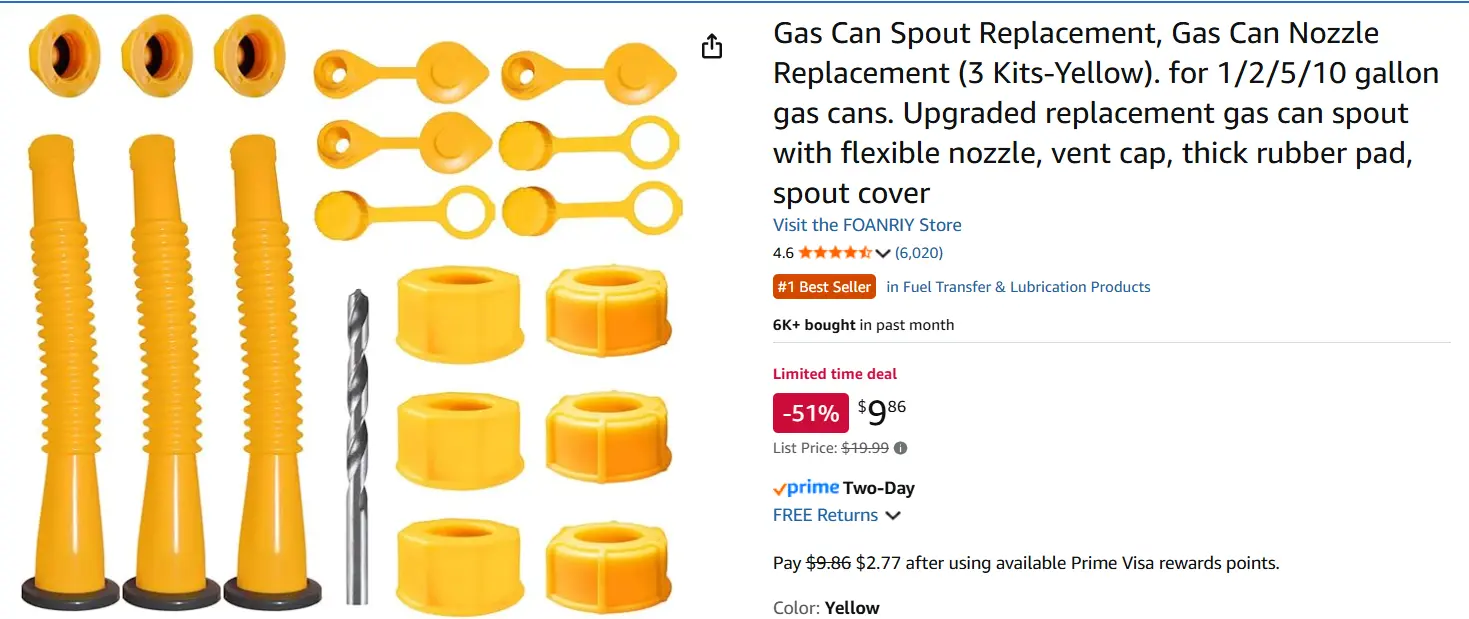Click the drill bit in product image

[x=357, y=445]
